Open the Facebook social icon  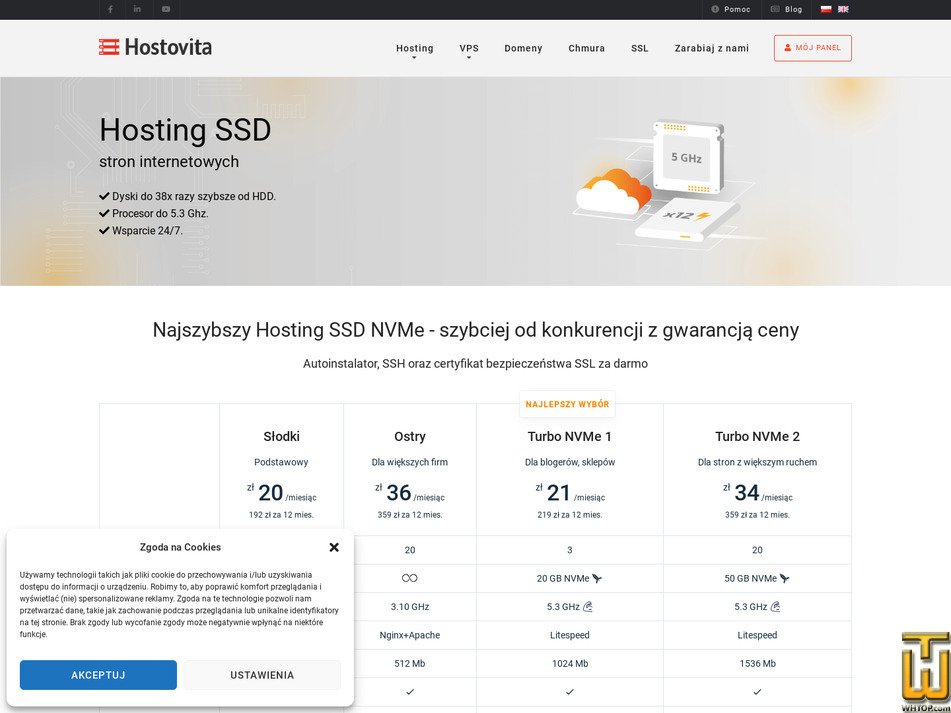point(110,9)
